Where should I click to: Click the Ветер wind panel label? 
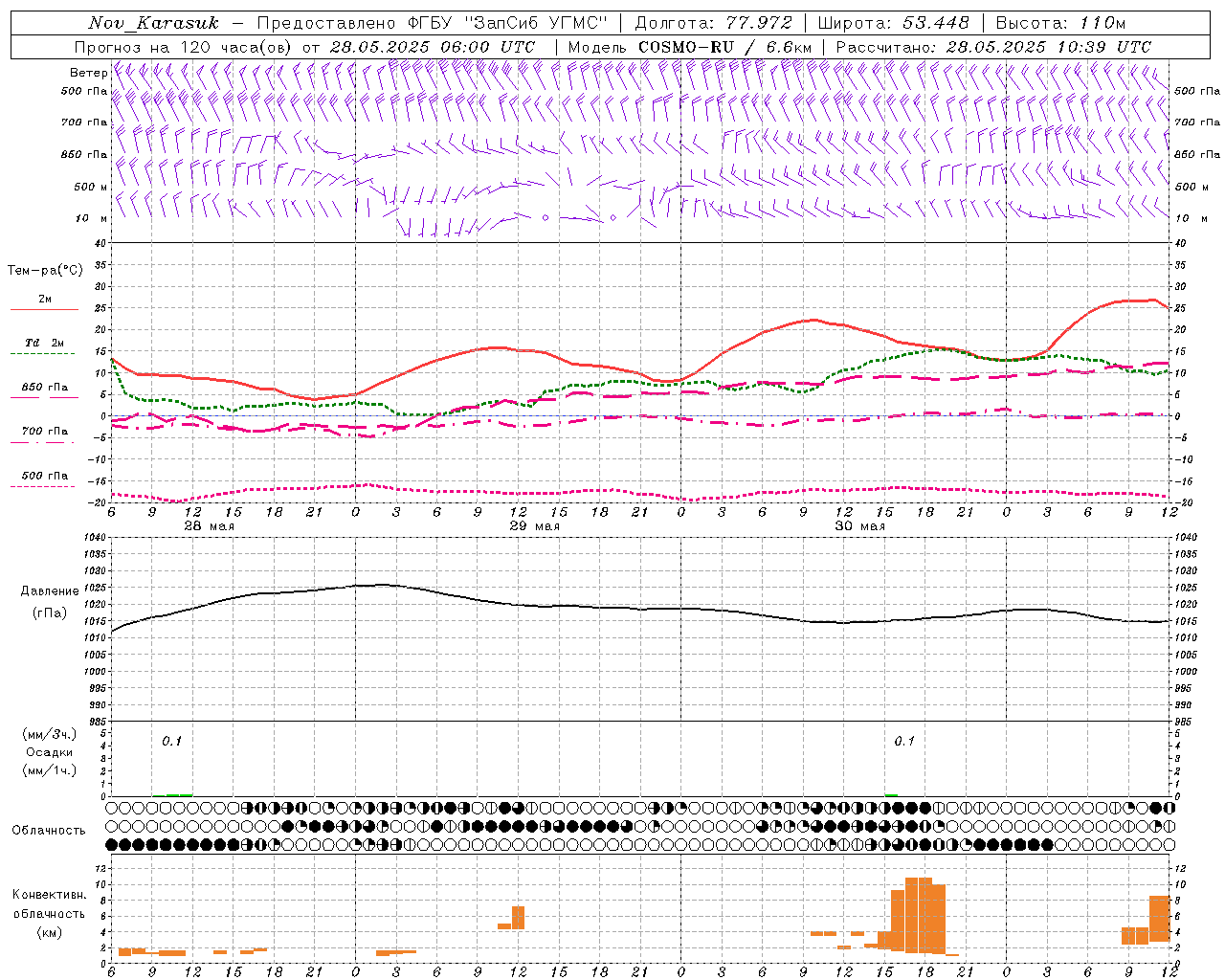pyautogui.click(x=88, y=73)
